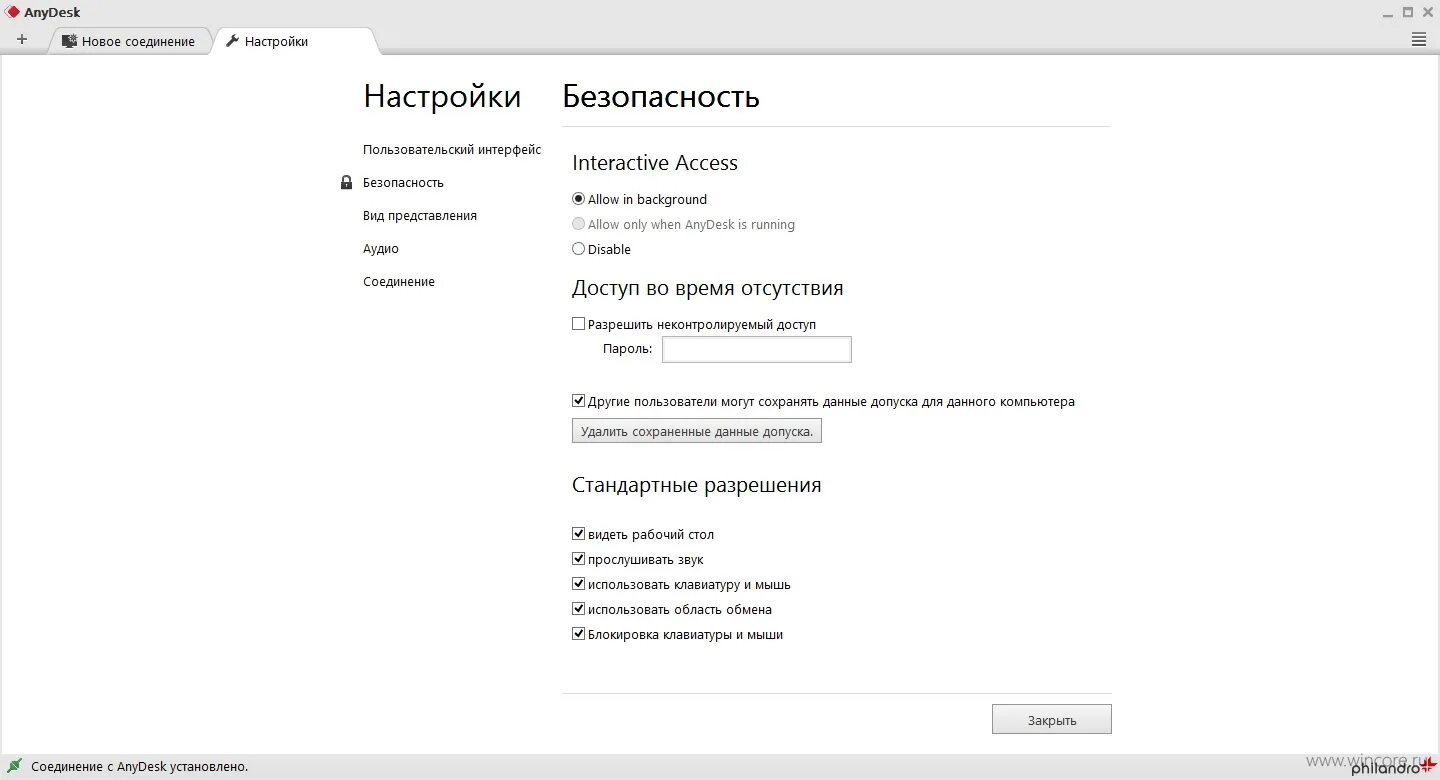Image resolution: width=1440 pixels, height=780 pixels.
Task: Enable Разрешить неконтролируемый доступ
Action: pyautogui.click(x=578, y=323)
